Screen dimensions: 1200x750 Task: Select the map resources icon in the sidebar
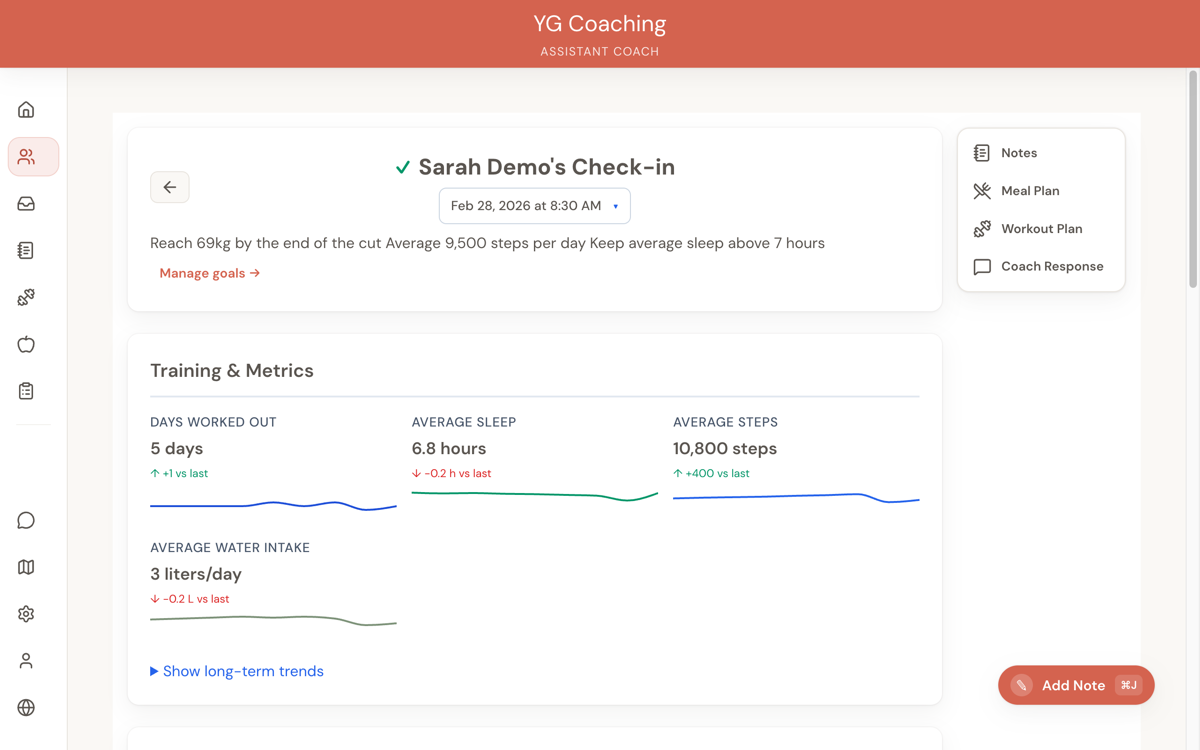point(25,567)
